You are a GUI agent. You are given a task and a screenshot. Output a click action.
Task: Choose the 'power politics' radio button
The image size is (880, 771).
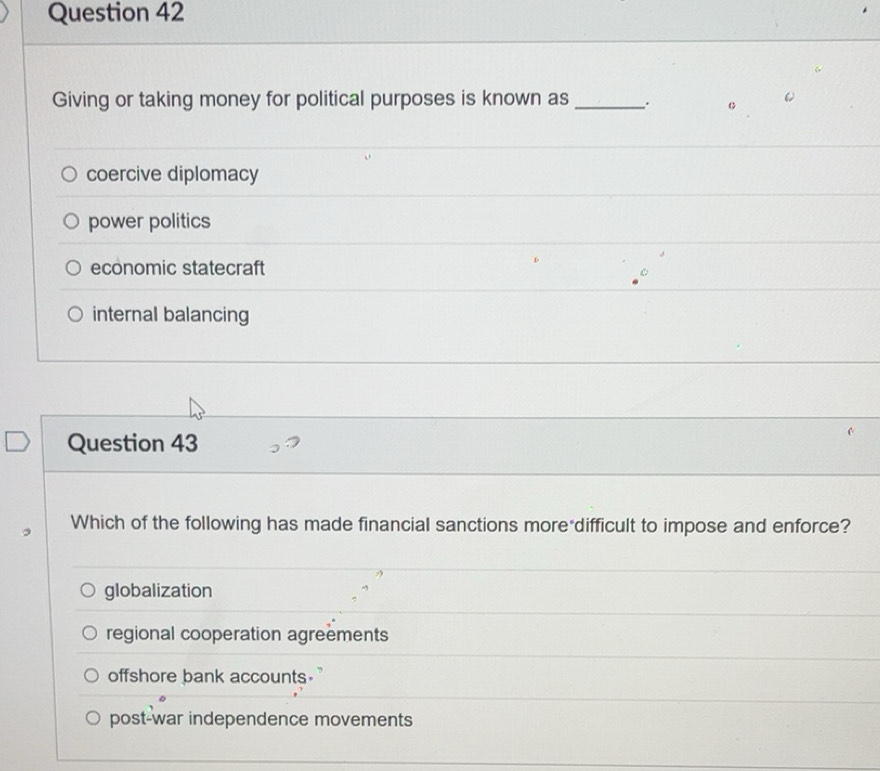pyautogui.click(x=71, y=222)
